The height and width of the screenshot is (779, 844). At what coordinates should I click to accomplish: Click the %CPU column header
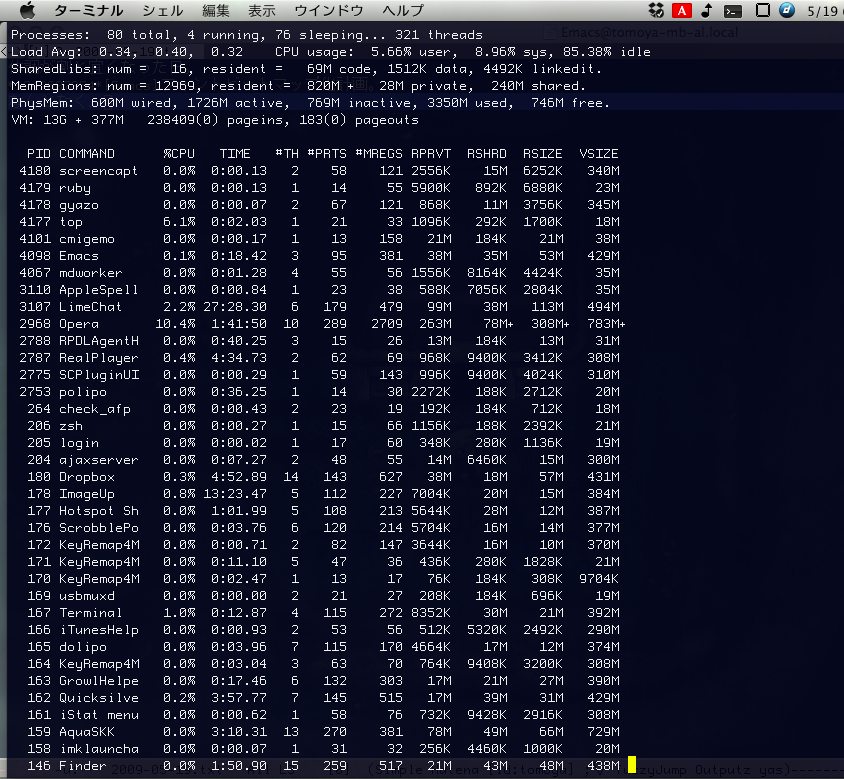[x=179, y=153]
